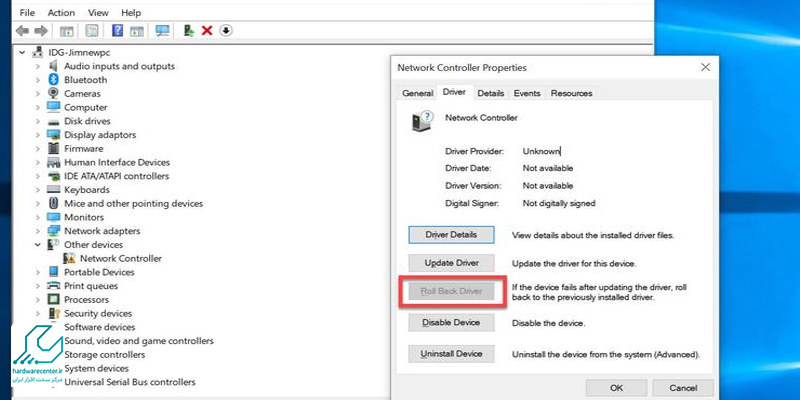Collapse the Other devices node
Screen dimensions: 800x400
point(38,245)
